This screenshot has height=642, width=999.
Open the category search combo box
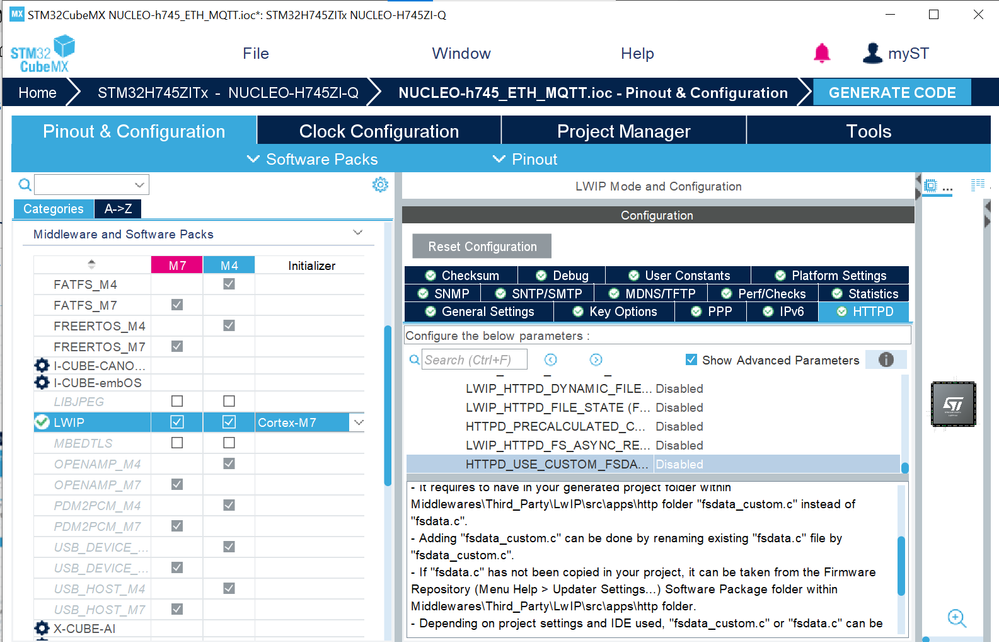coord(92,185)
